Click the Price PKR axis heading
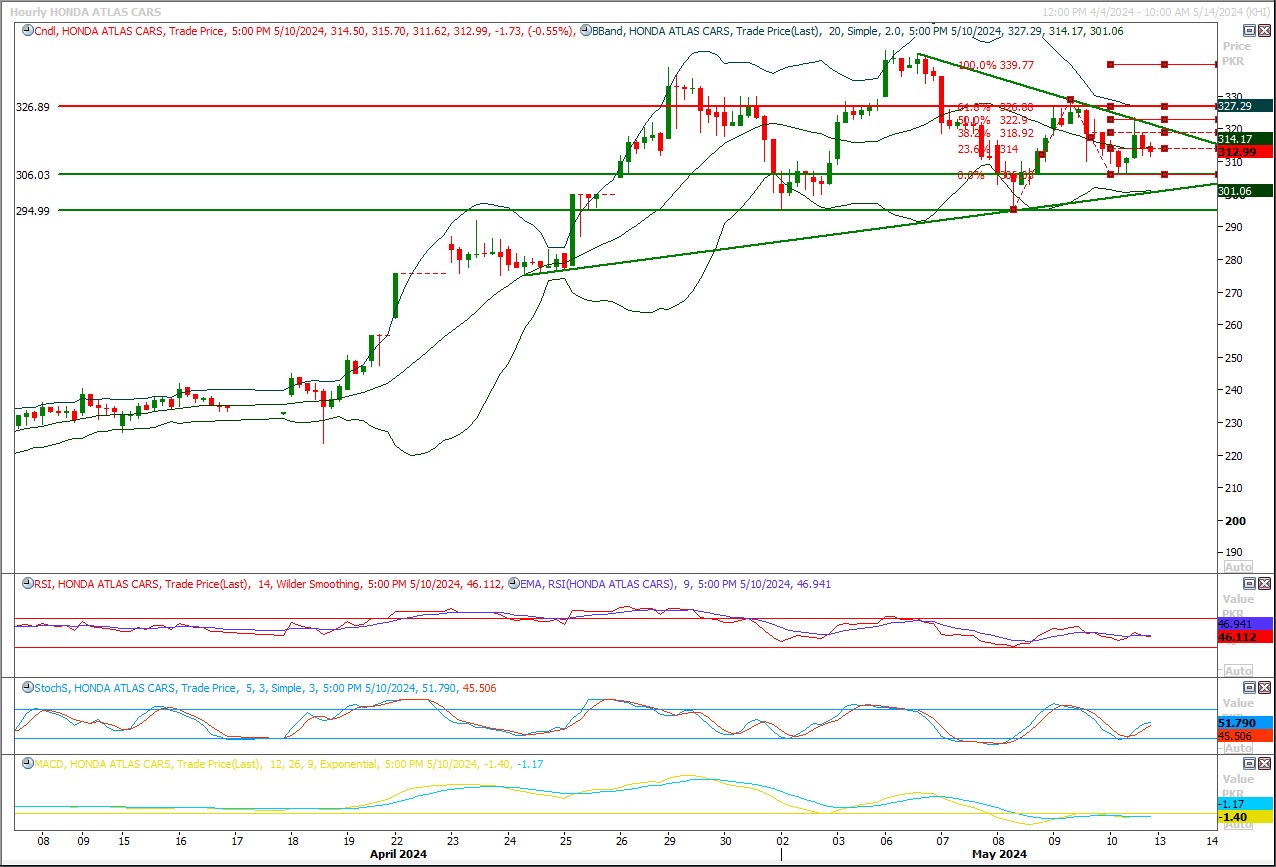This screenshot has height=867, width=1276. click(x=1237, y=53)
